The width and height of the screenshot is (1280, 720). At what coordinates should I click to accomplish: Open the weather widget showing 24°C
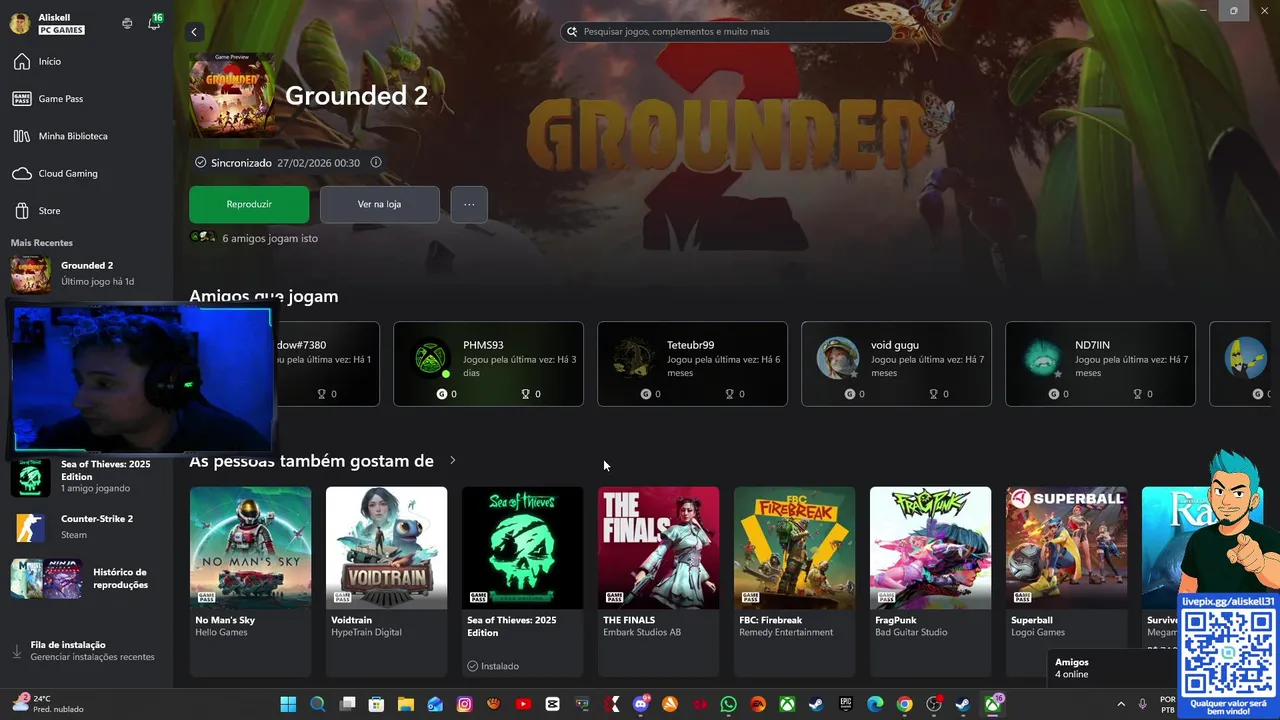(48, 704)
